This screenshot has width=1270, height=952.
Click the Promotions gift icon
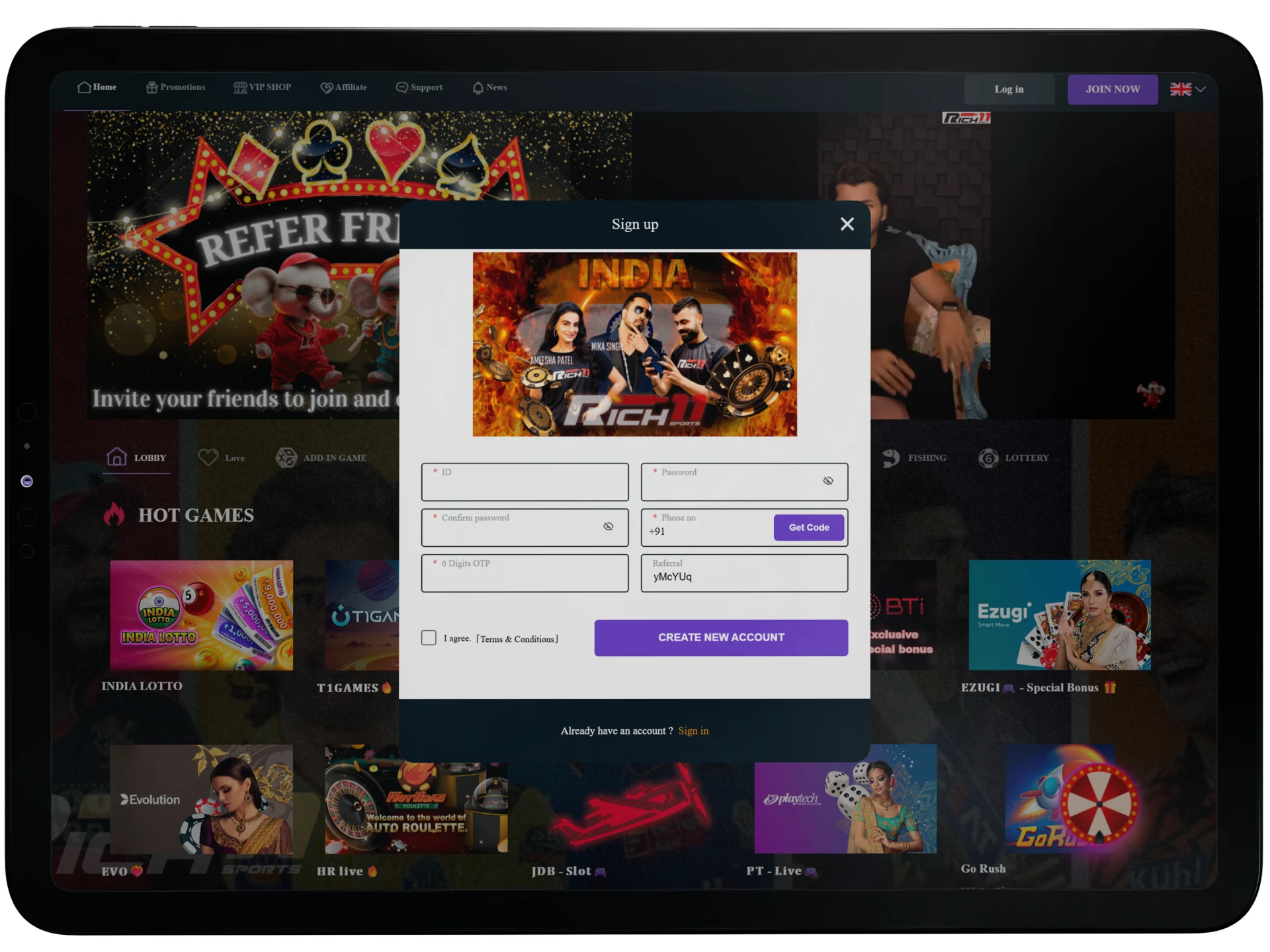(x=151, y=87)
